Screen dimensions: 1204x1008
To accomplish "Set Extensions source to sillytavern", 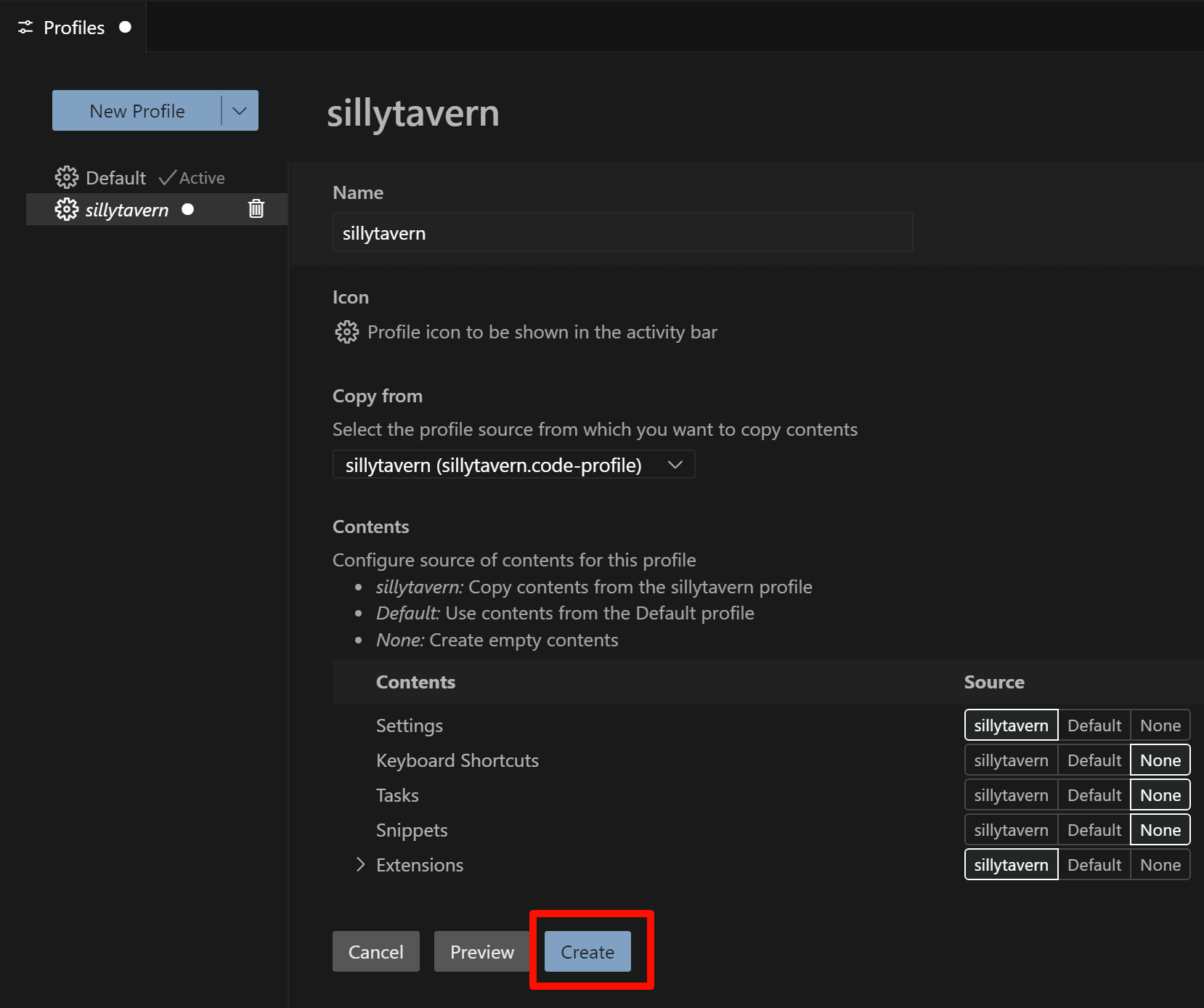I will (1011, 864).
